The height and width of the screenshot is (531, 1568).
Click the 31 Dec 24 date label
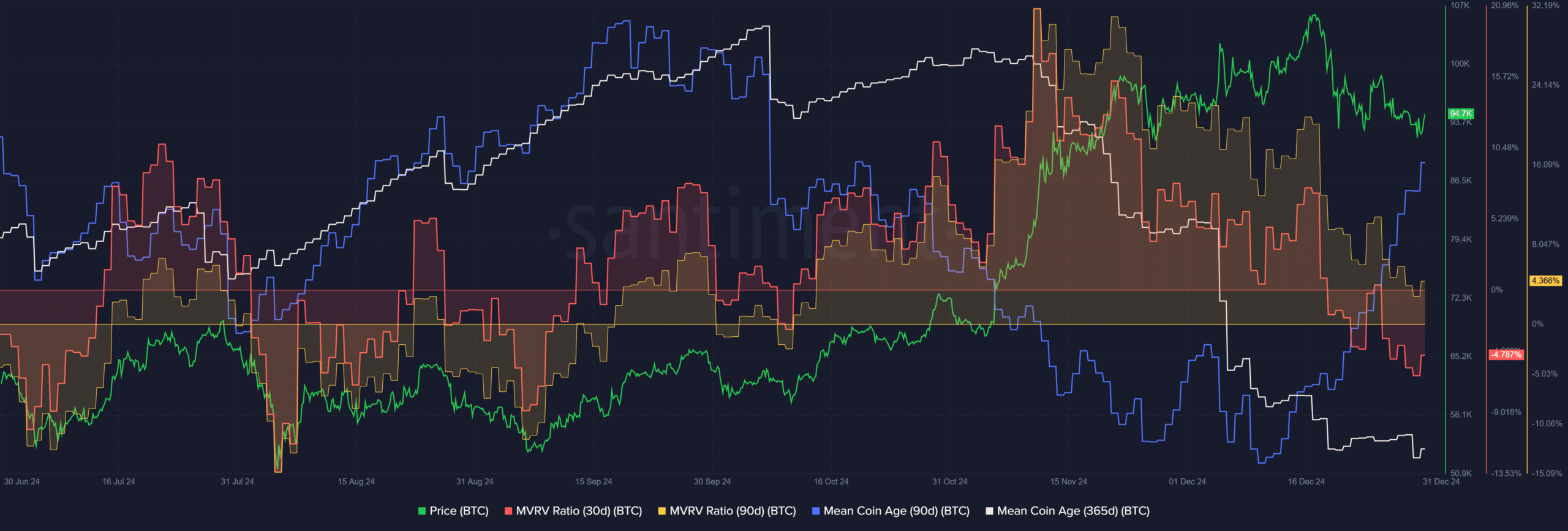pyautogui.click(x=1441, y=481)
